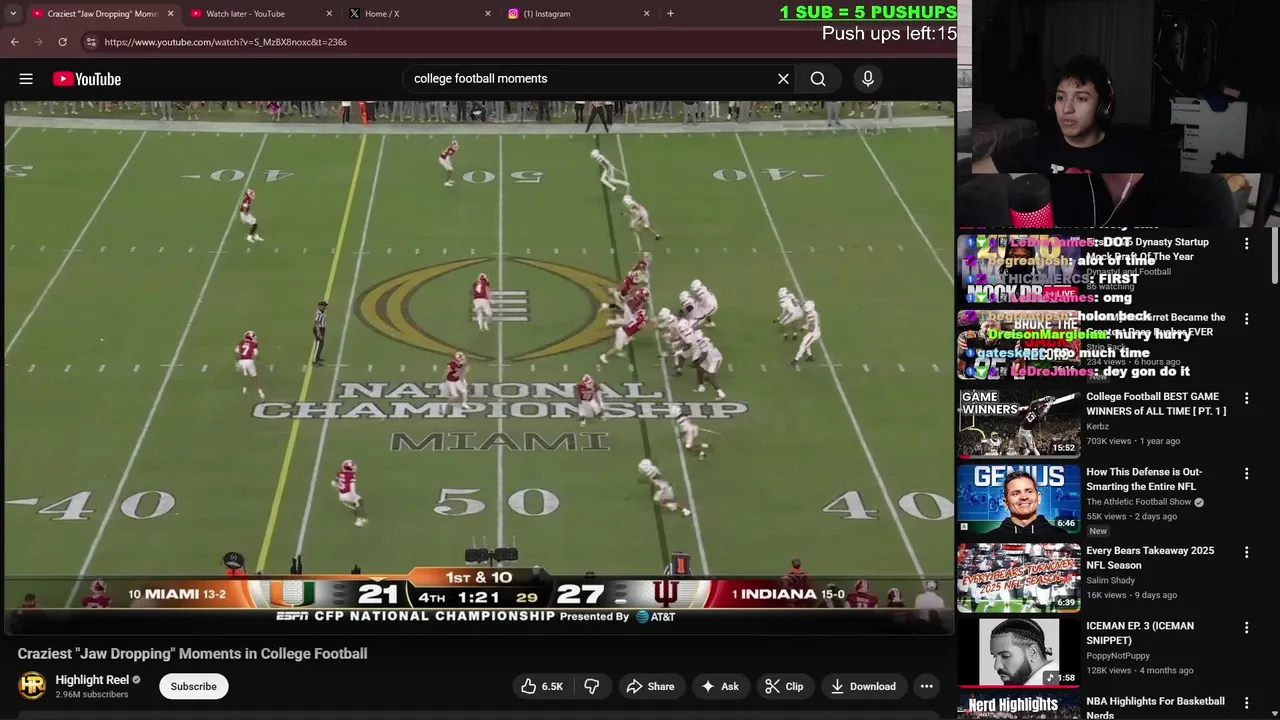Download the video
The image size is (1280, 720).
coord(863,686)
